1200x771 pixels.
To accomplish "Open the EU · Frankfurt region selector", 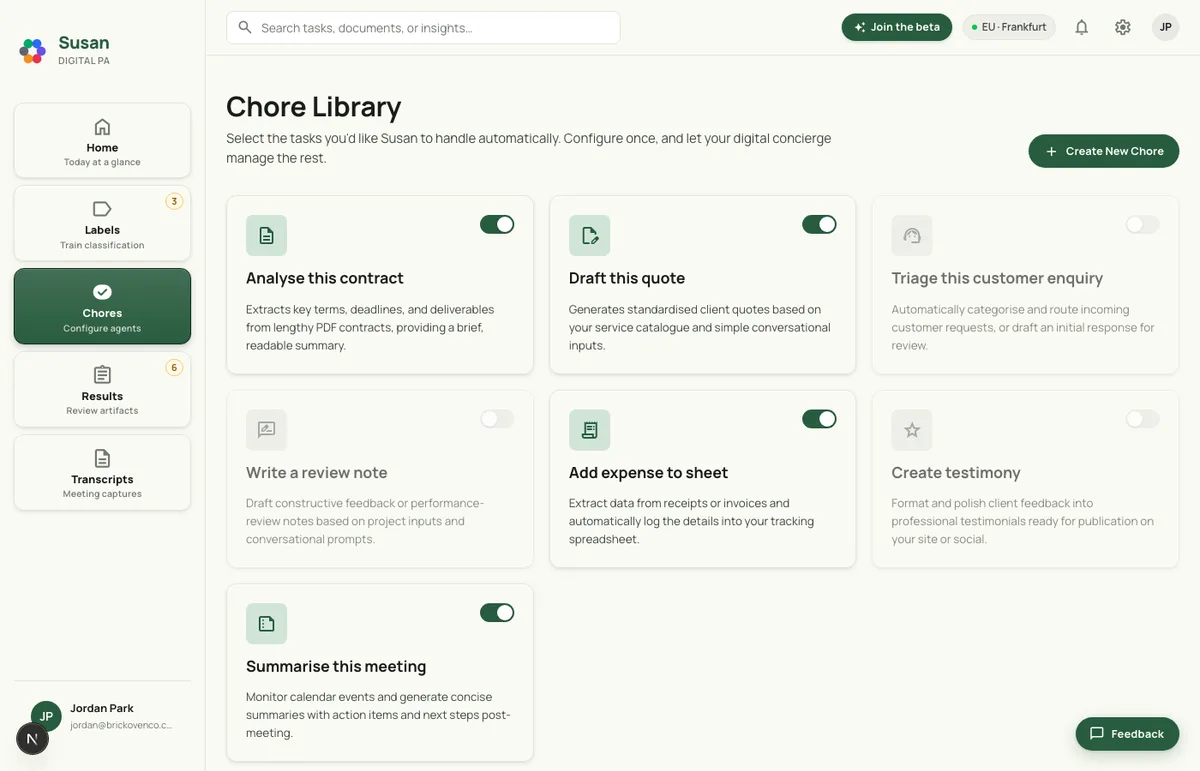I will pos(1009,27).
